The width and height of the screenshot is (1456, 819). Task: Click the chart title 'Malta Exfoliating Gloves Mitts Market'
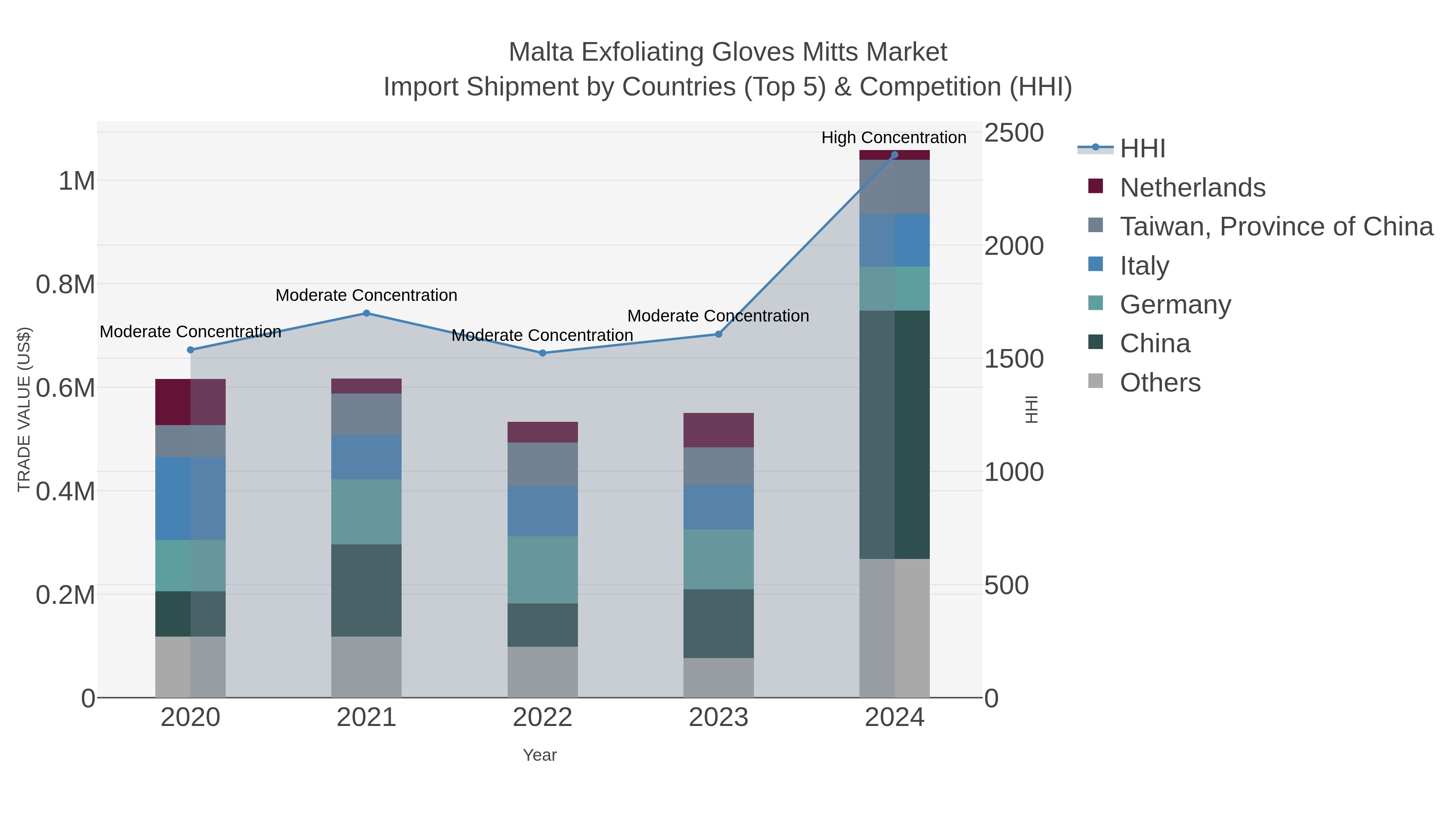tap(728, 52)
